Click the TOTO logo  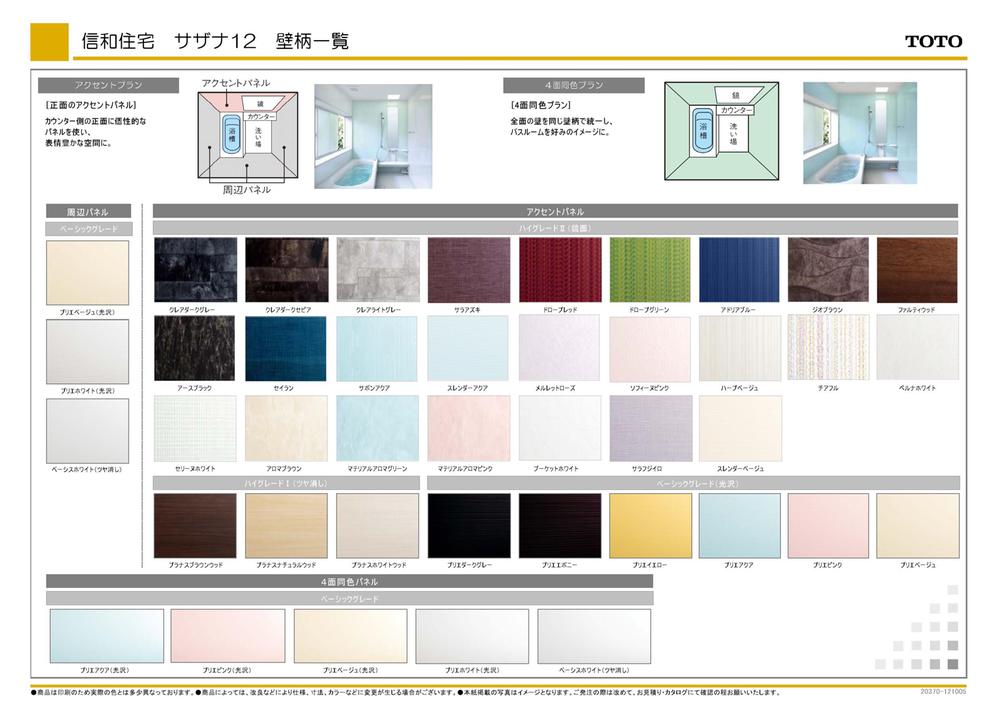click(933, 41)
